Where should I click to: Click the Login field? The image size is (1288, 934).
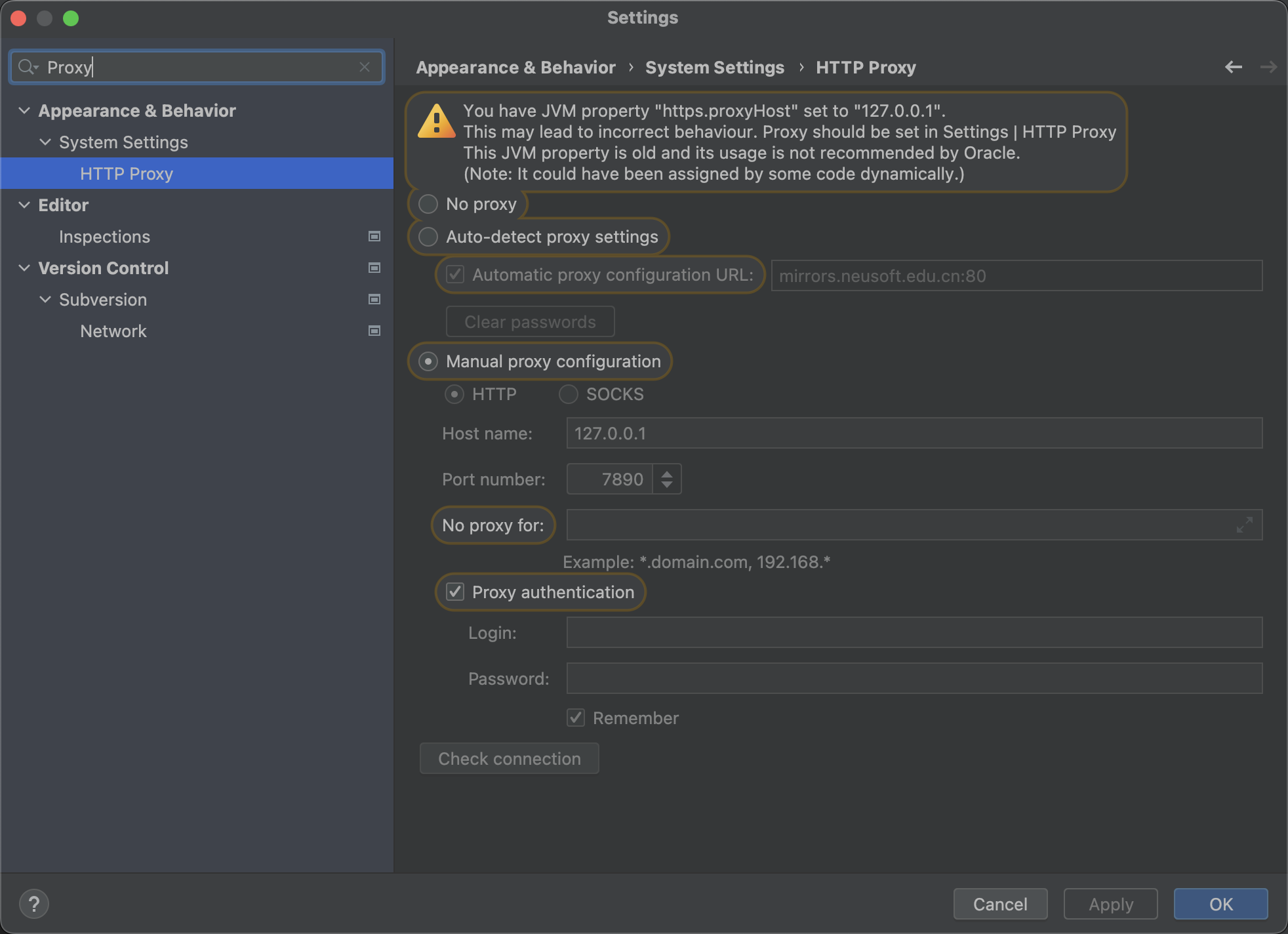tap(914, 632)
